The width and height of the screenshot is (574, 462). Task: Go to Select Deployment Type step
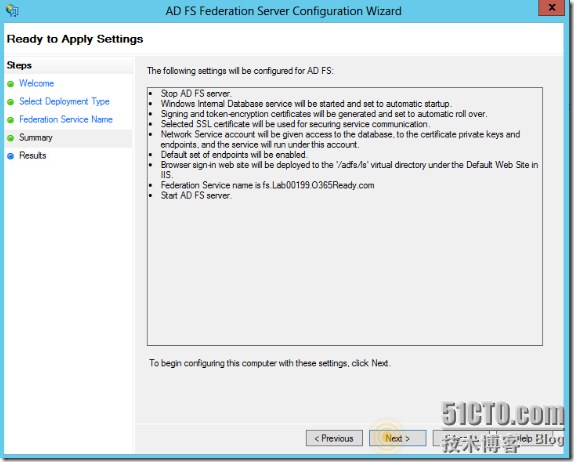point(64,101)
